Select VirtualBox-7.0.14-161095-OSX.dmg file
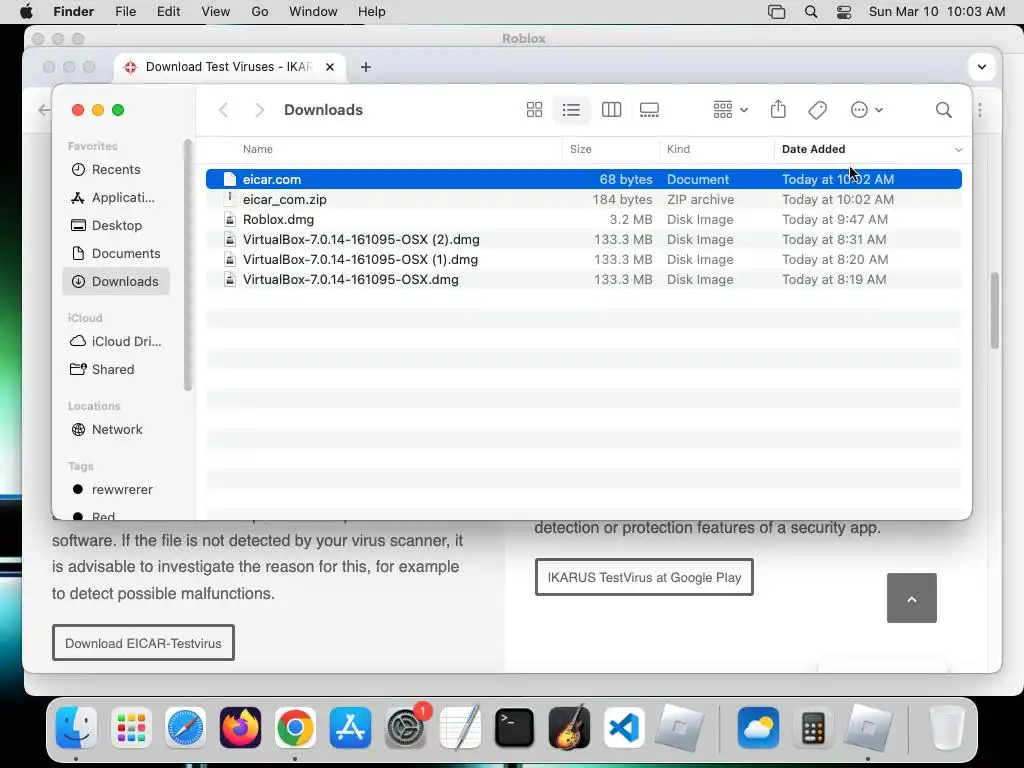This screenshot has width=1024, height=768. (x=583, y=280)
